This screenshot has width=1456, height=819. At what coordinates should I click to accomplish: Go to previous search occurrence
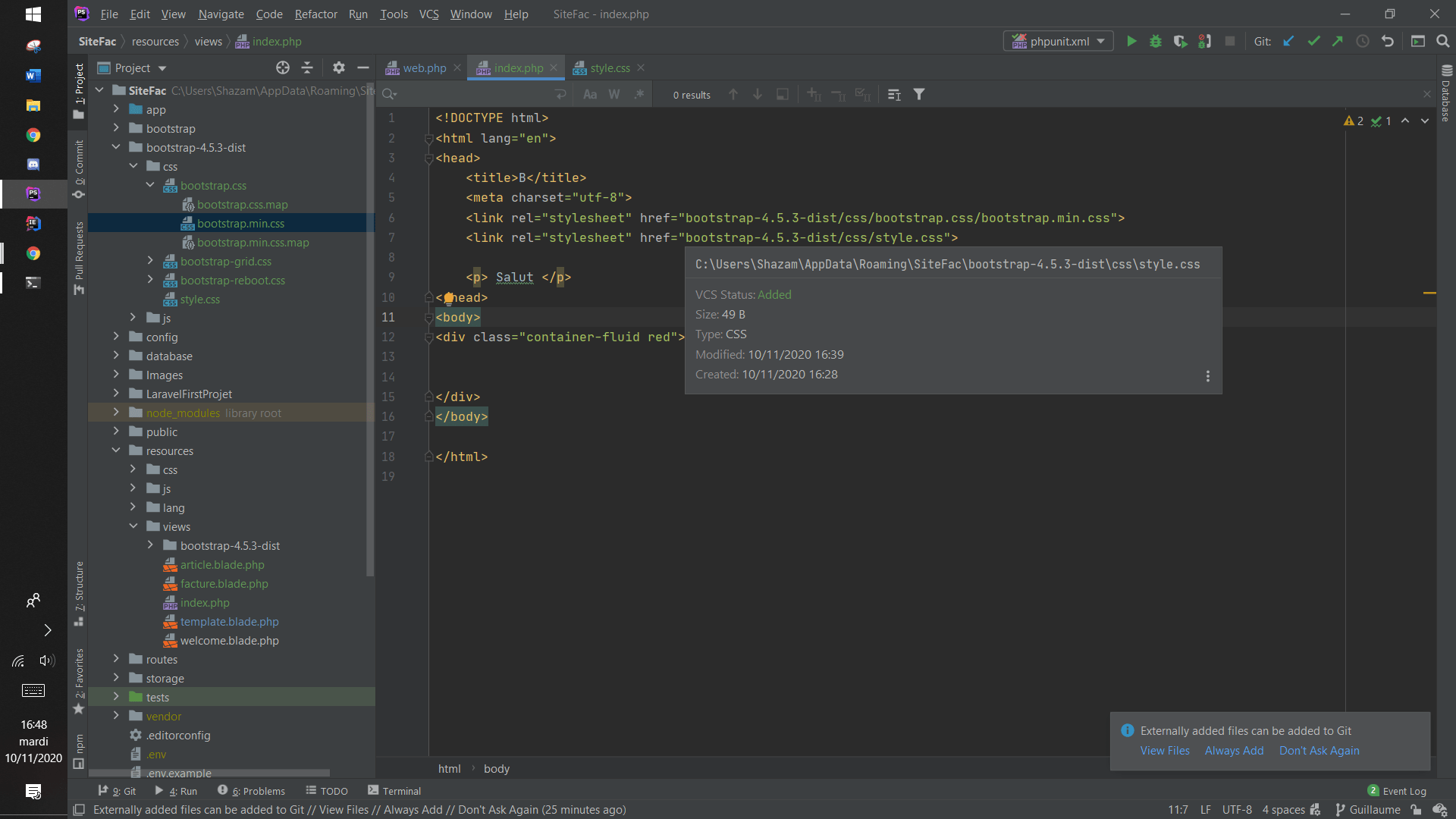[733, 95]
